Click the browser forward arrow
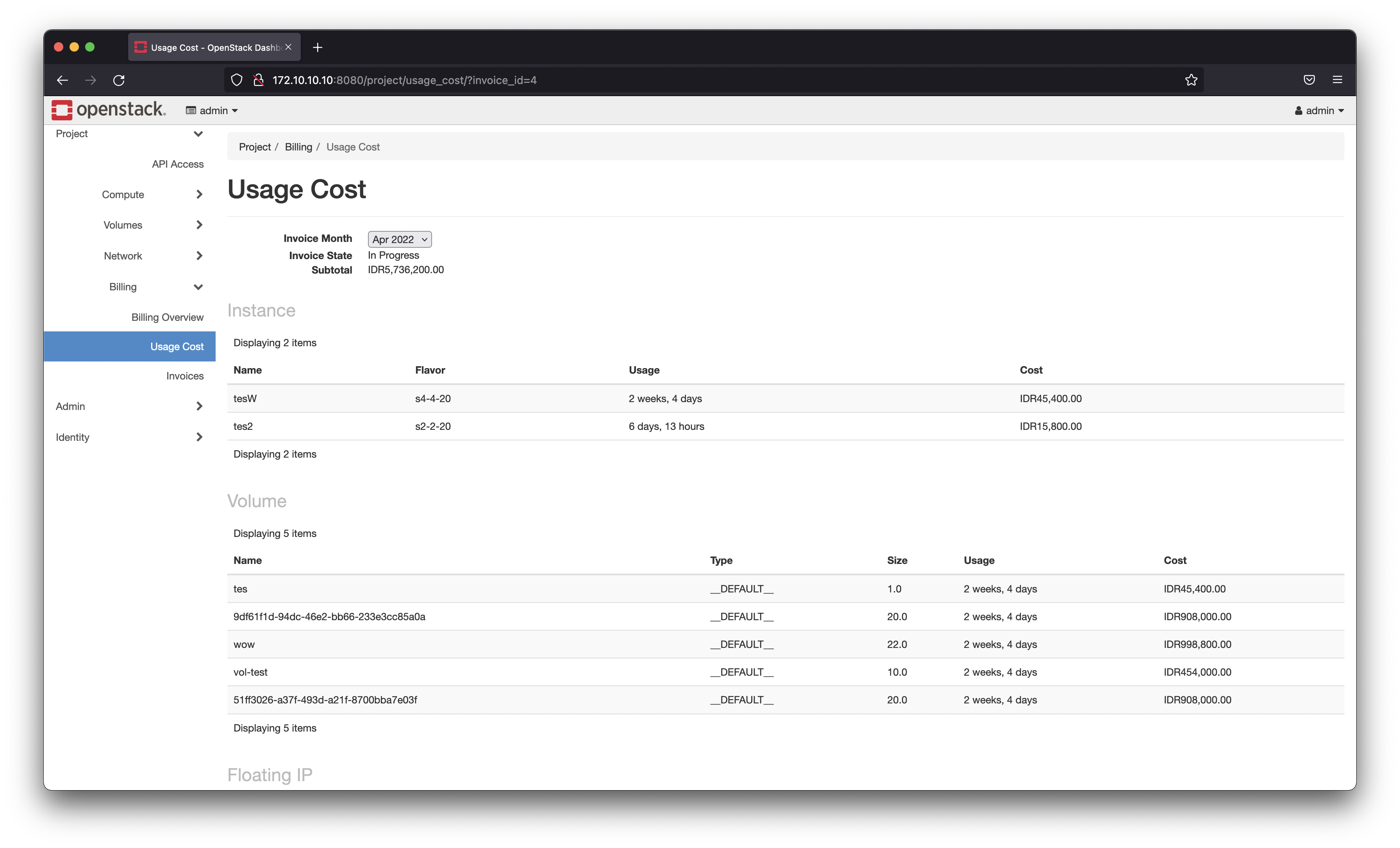The image size is (1400, 848). [90, 80]
